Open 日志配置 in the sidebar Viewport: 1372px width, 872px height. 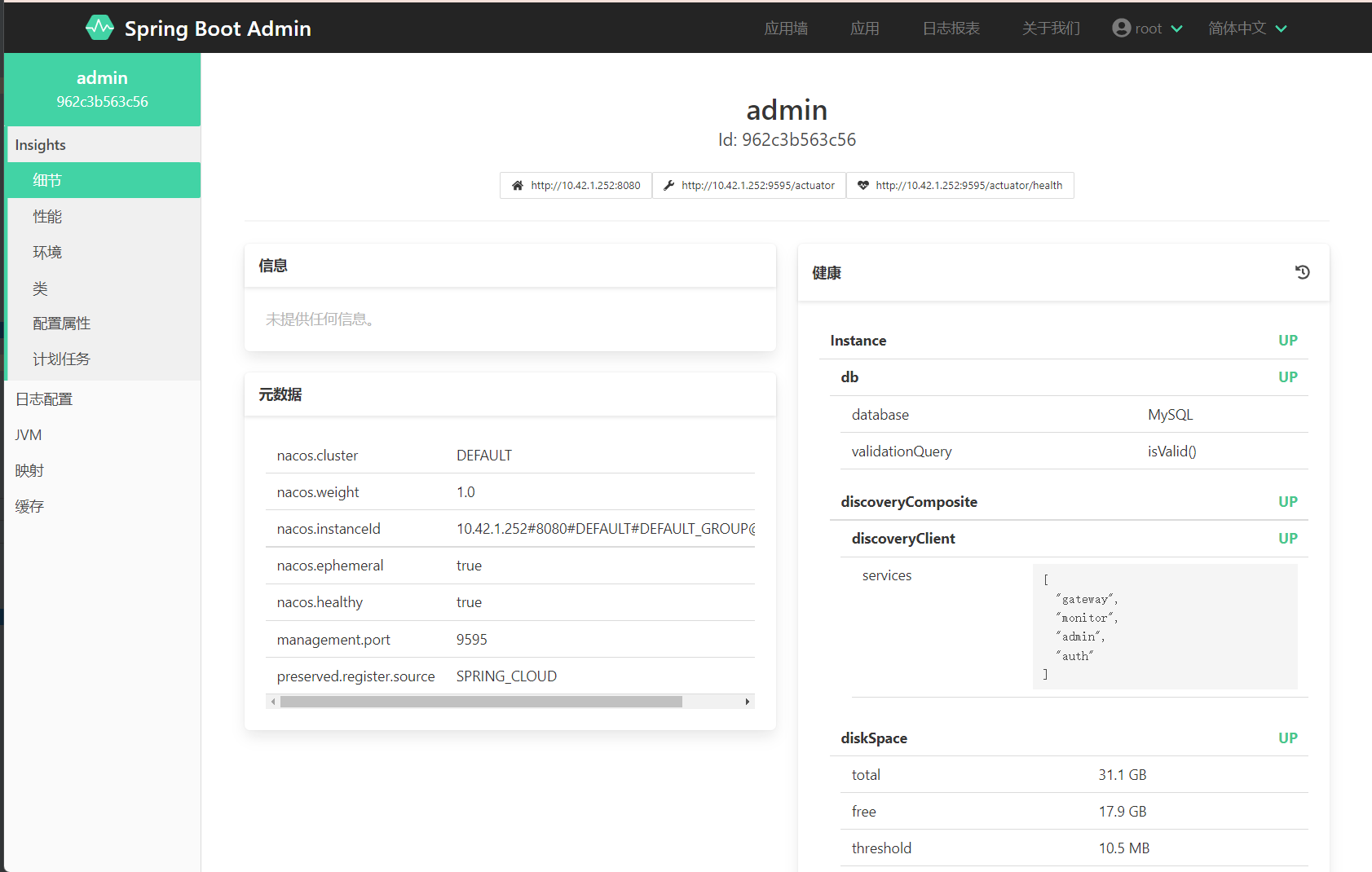point(44,399)
